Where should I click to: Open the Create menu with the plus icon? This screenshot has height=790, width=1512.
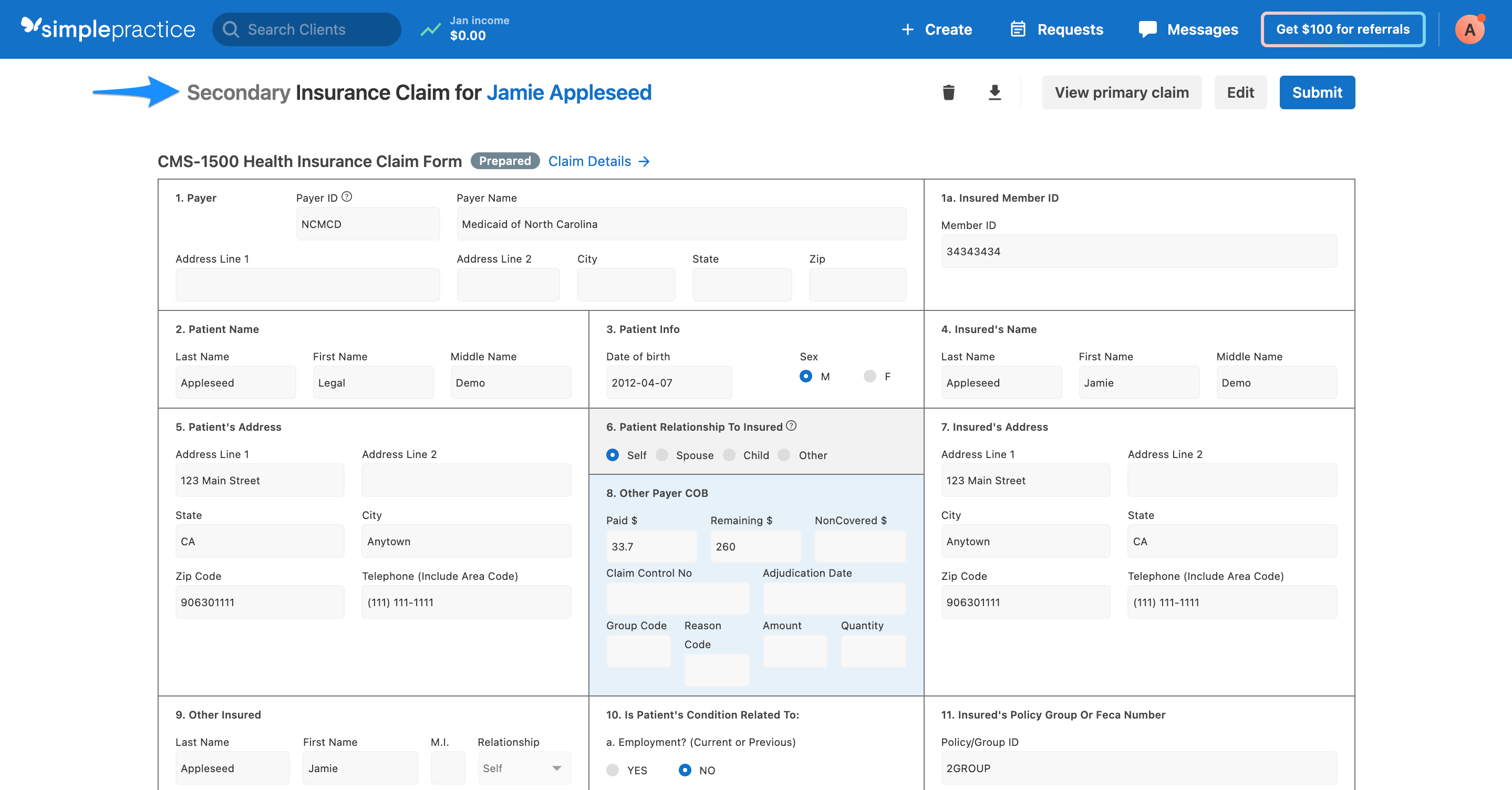coord(907,29)
